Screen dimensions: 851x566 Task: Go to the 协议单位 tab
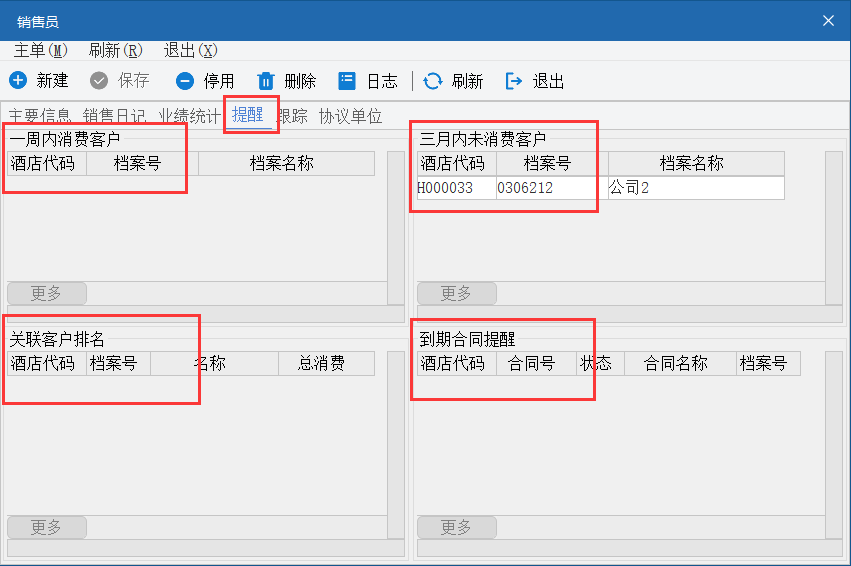pos(350,116)
